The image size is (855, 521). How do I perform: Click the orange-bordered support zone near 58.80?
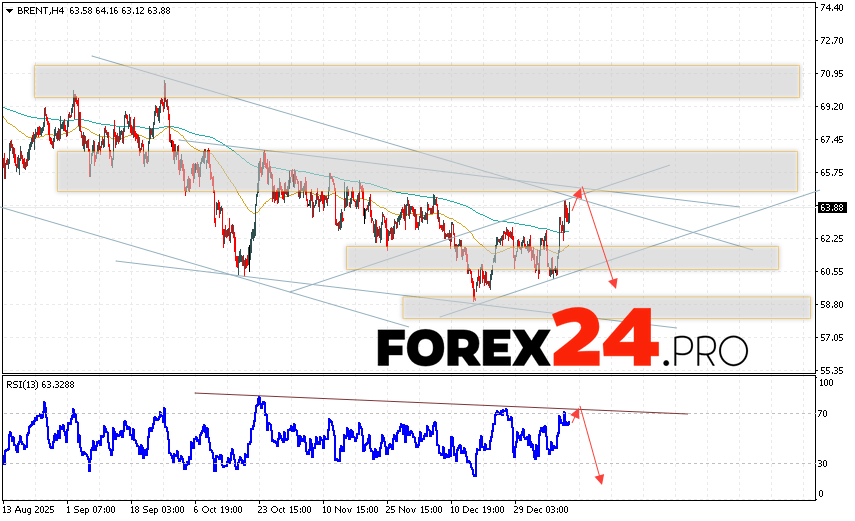tap(605, 307)
